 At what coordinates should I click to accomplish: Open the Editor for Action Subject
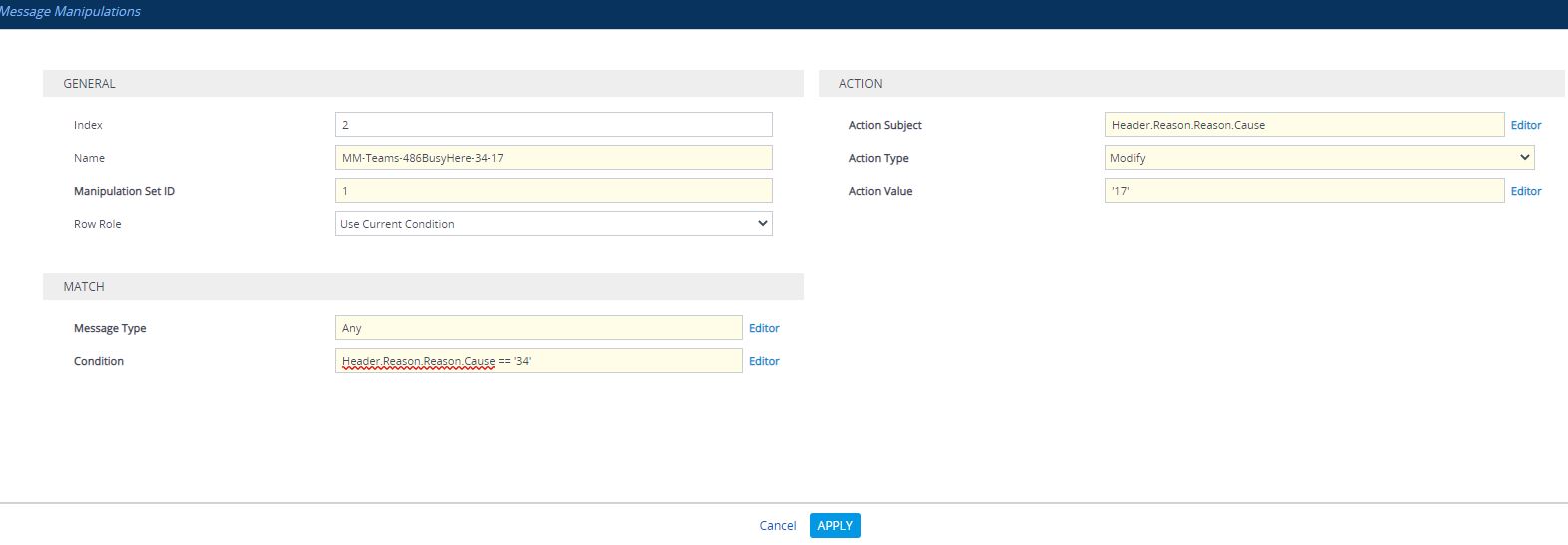tap(1525, 125)
